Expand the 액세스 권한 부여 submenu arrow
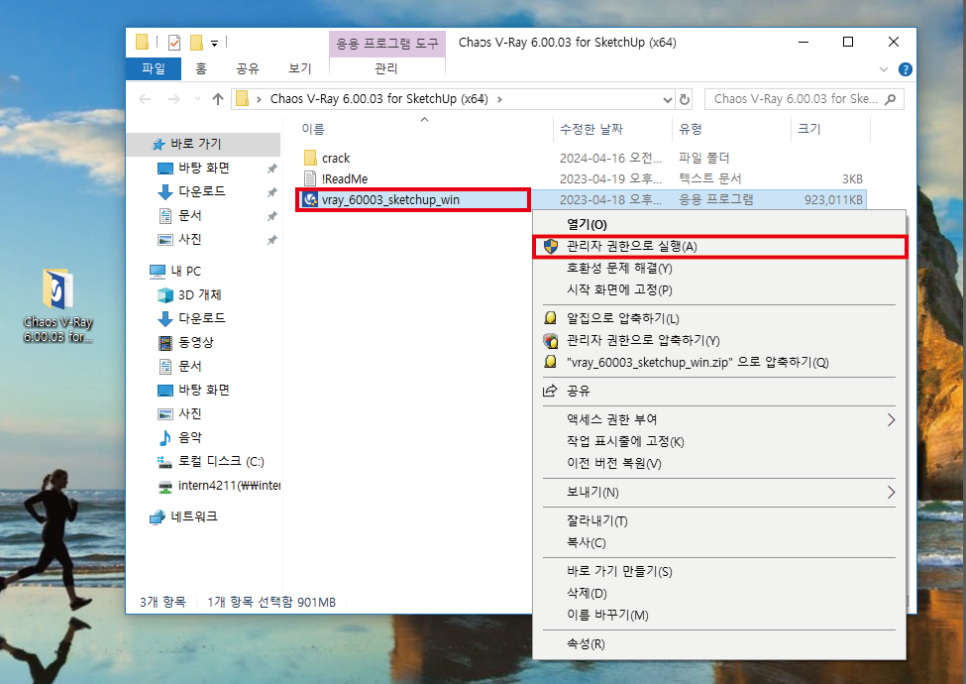966x684 pixels. click(x=891, y=420)
